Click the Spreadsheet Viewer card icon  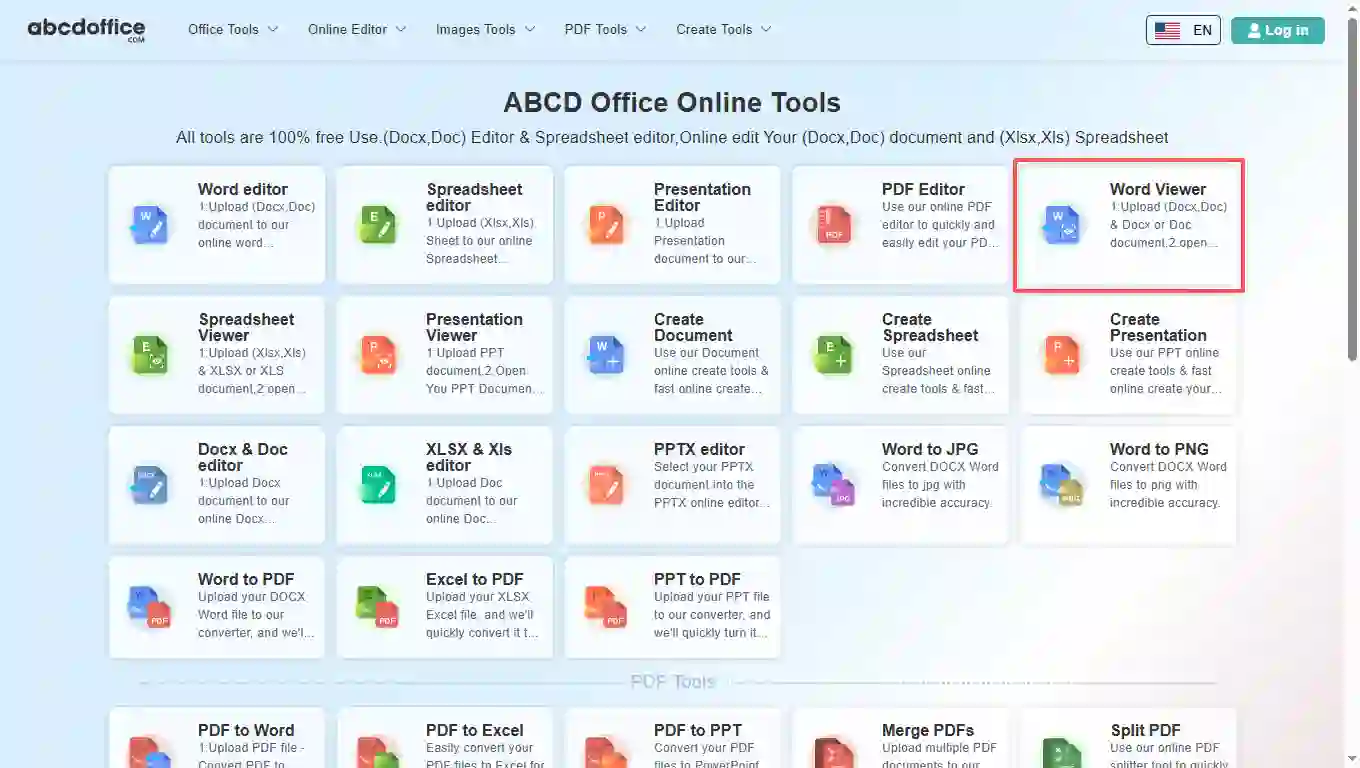point(149,355)
